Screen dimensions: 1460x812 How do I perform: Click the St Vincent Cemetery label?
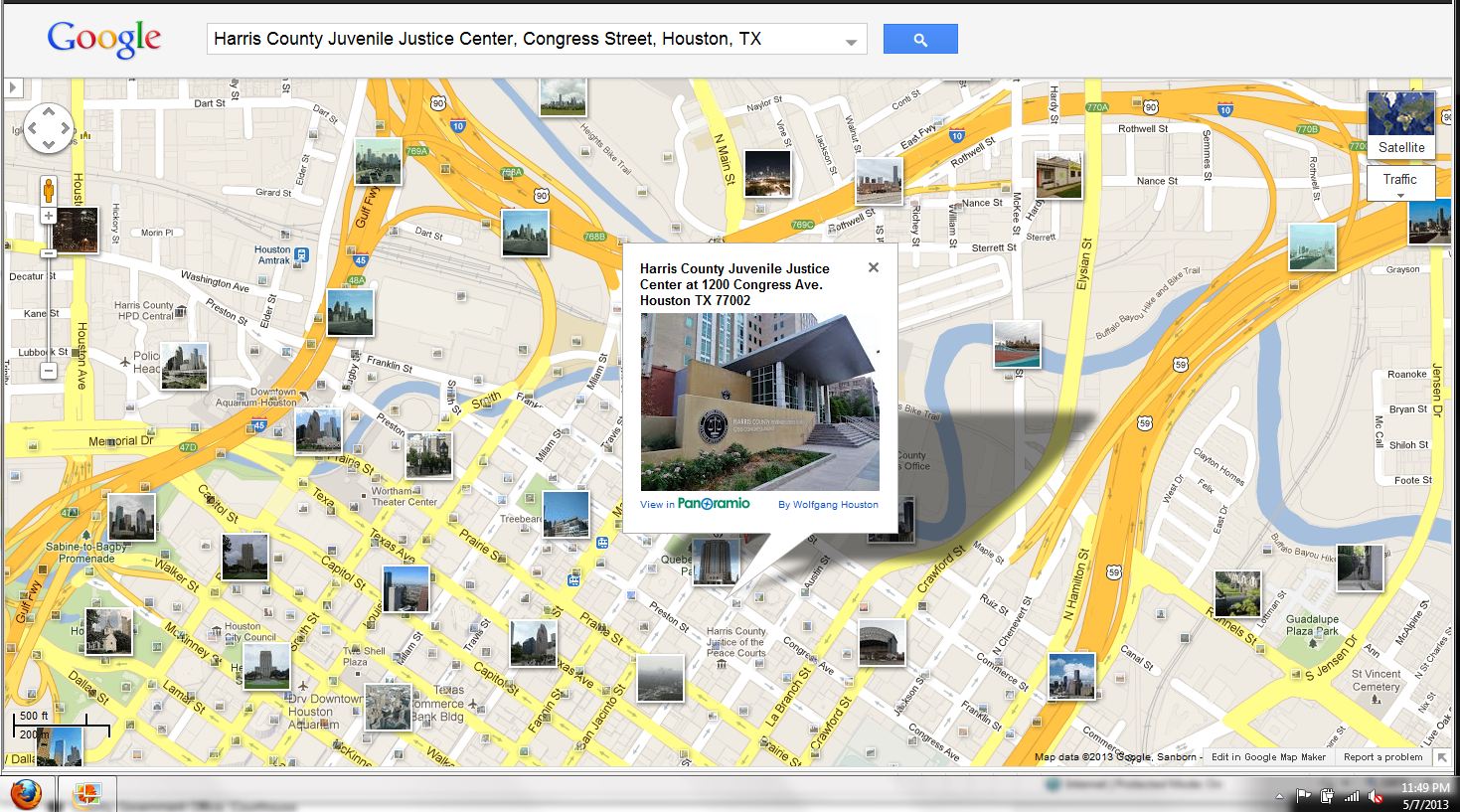click(1376, 680)
